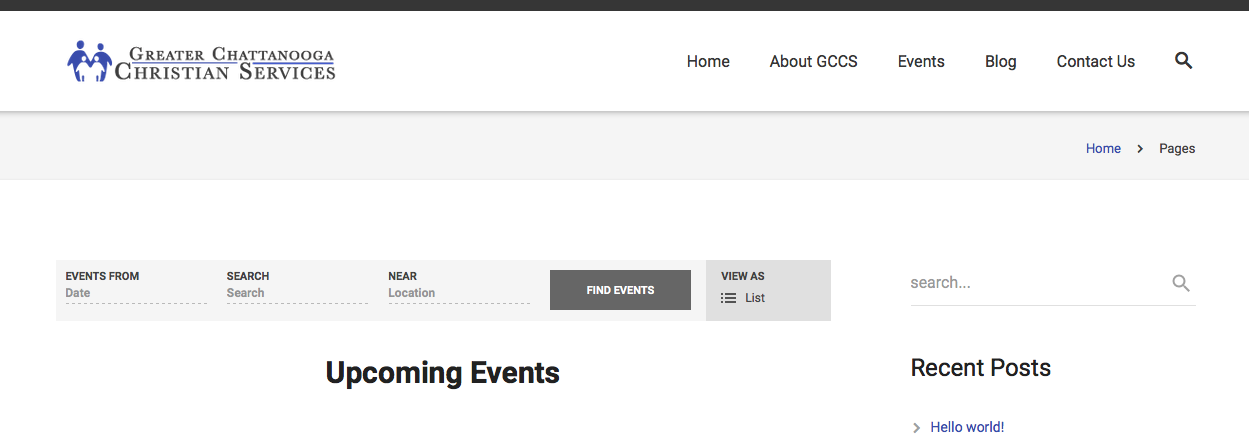Focus the Events From date field

coord(136,293)
